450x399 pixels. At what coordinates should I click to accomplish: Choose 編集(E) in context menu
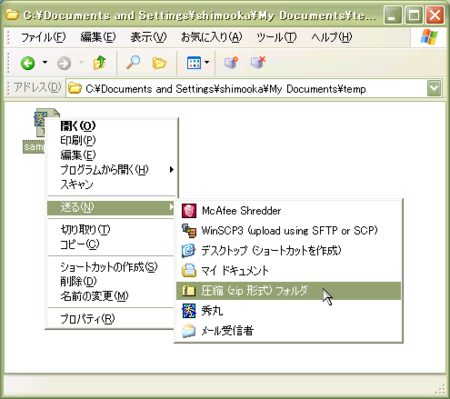(x=111, y=155)
